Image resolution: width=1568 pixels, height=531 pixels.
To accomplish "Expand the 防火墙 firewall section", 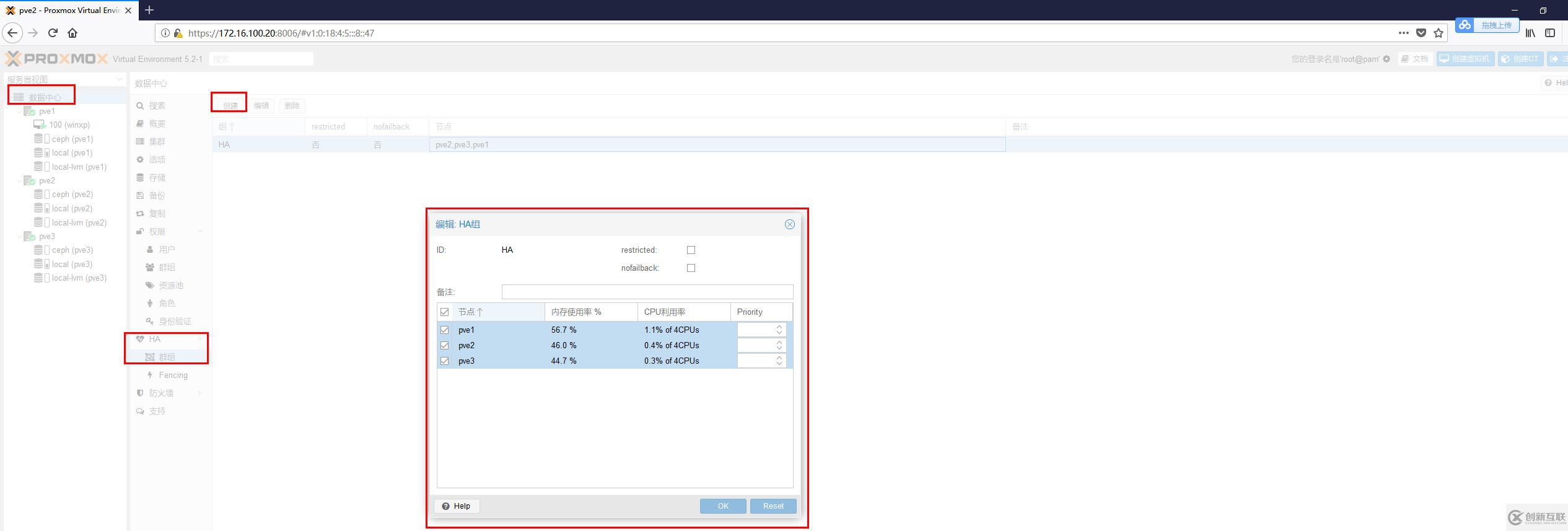I will pyautogui.click(x=200, y=393).
